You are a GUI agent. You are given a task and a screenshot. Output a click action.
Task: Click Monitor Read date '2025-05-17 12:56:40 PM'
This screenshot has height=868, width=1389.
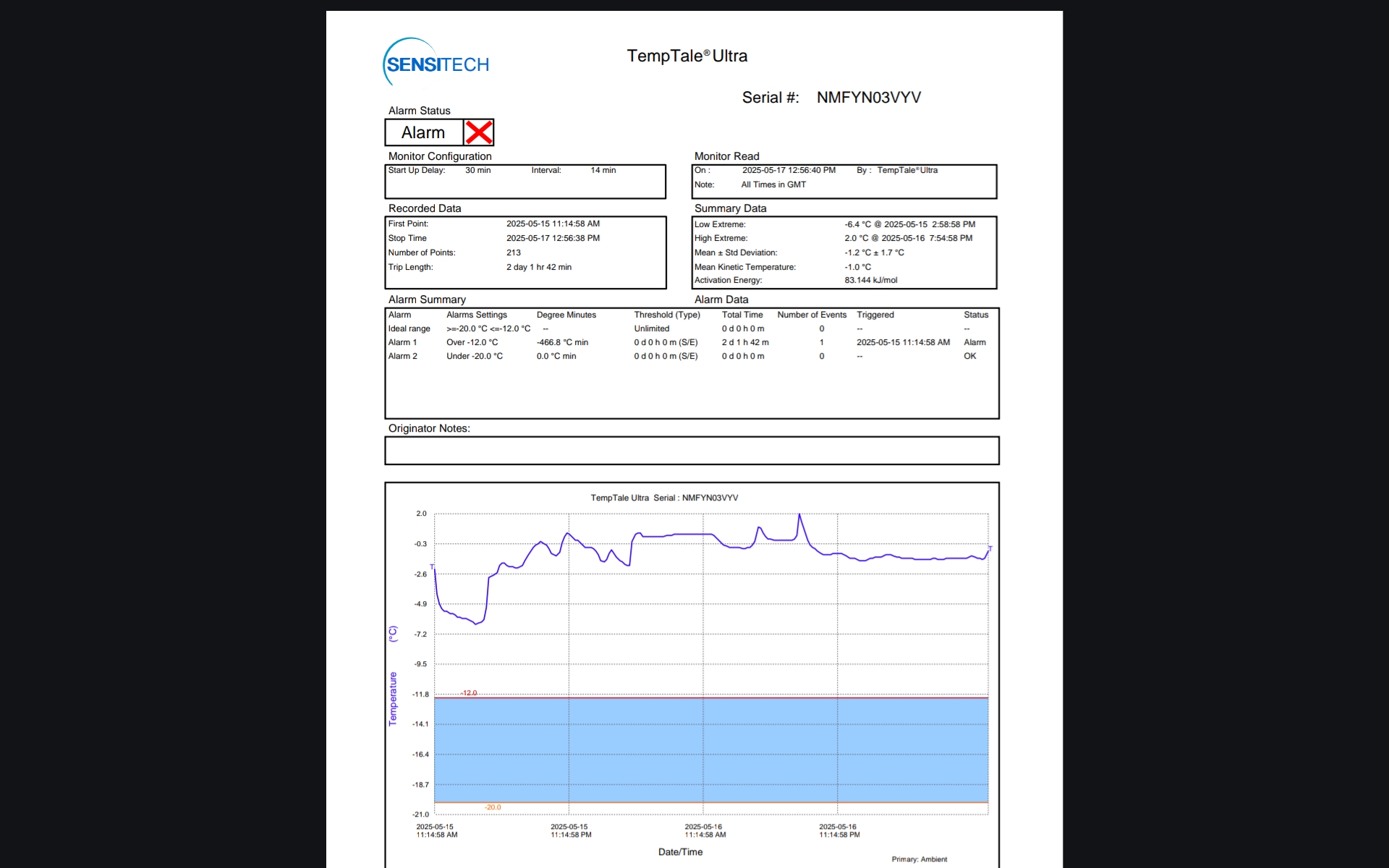coord(789,170)
